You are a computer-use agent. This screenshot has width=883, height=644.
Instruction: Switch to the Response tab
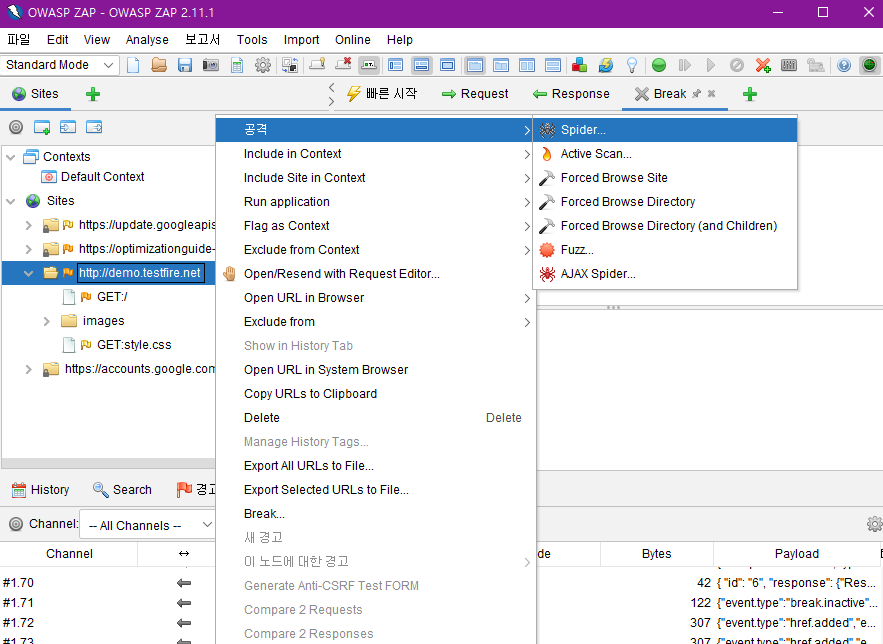(x=571, y=94)
